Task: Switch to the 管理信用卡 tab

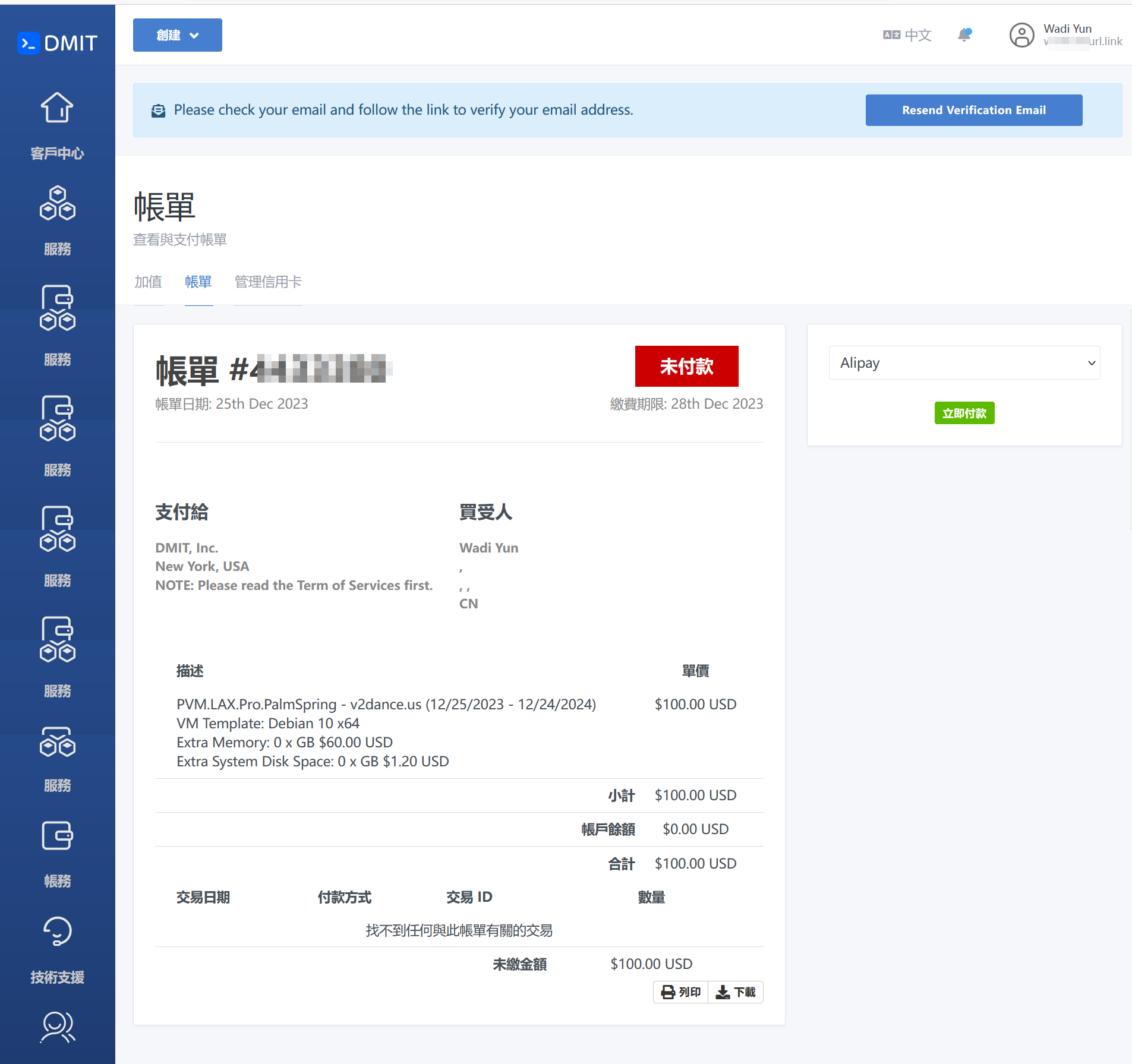Action: click(x=268, y=282)
